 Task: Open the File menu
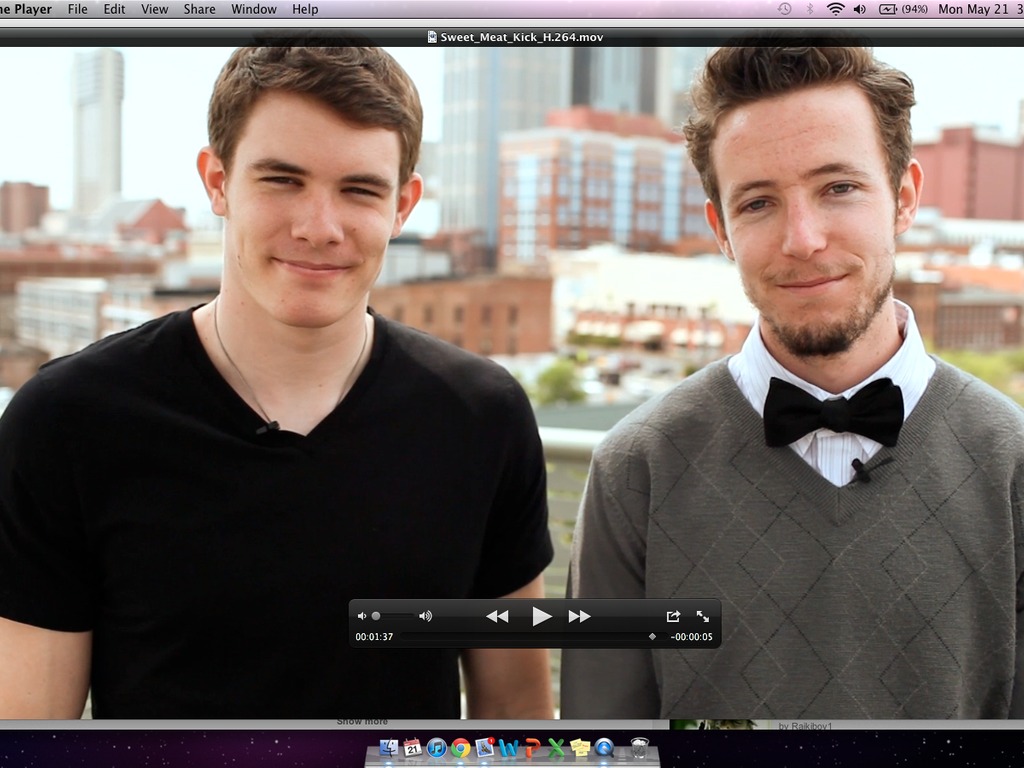(77, 9)
